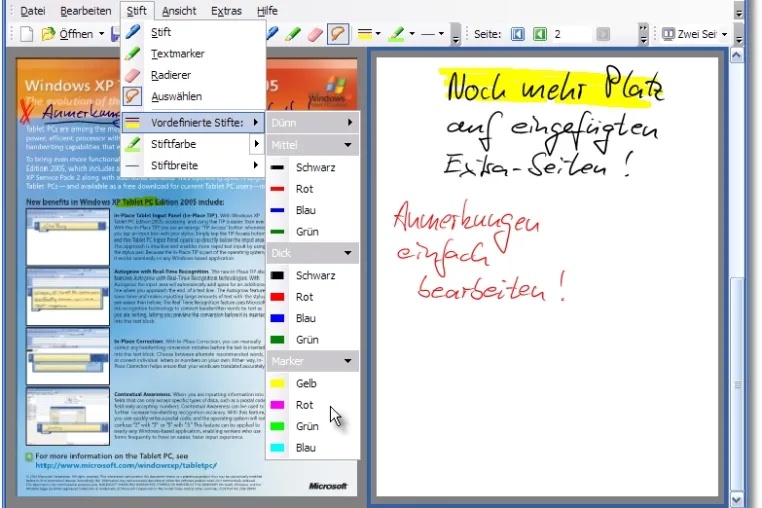Viewport: 762px width, 508px height.
Task: Collapse the Marker pen group
Action: (312, 361)
